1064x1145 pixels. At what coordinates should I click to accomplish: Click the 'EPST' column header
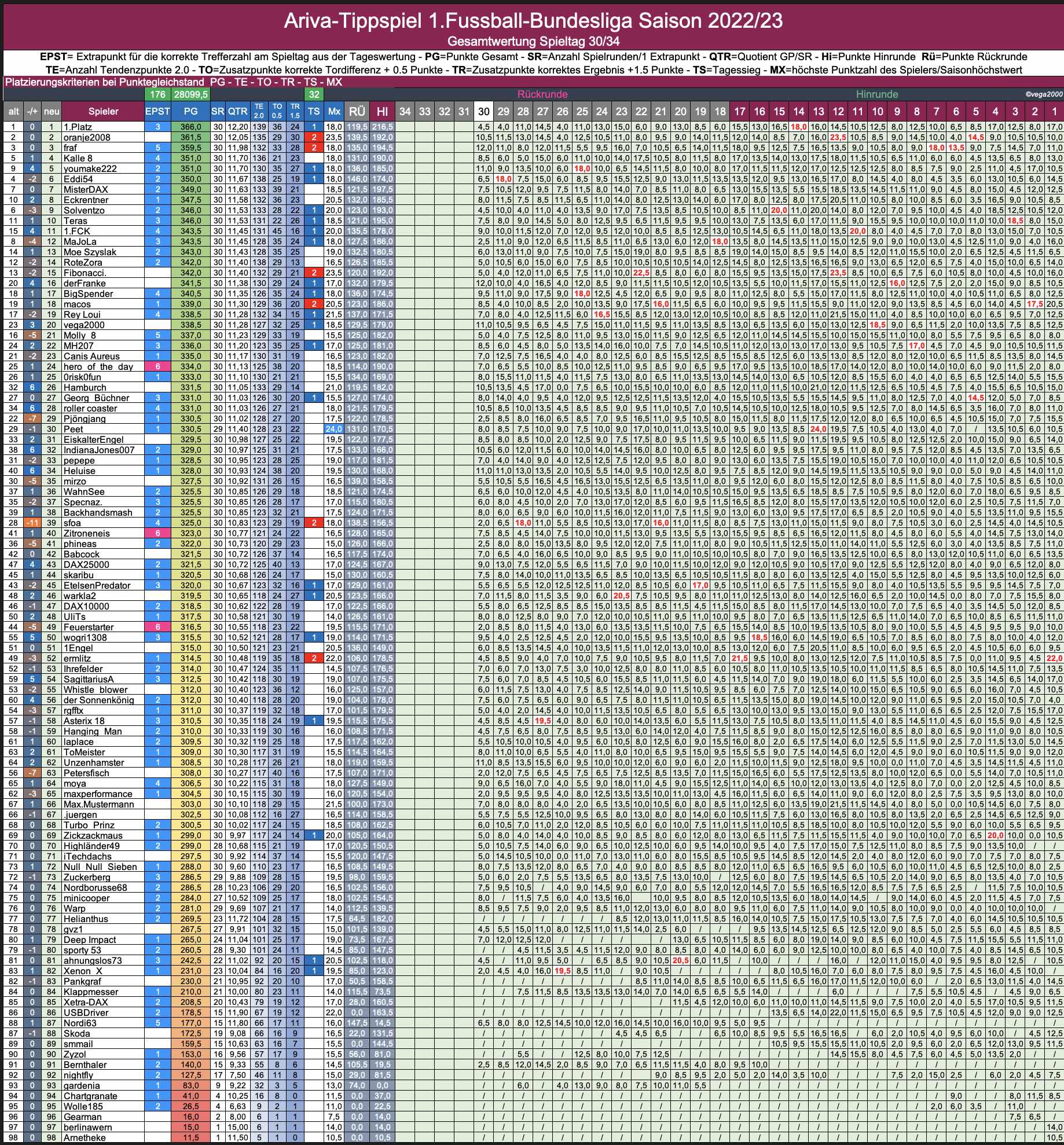157,111
